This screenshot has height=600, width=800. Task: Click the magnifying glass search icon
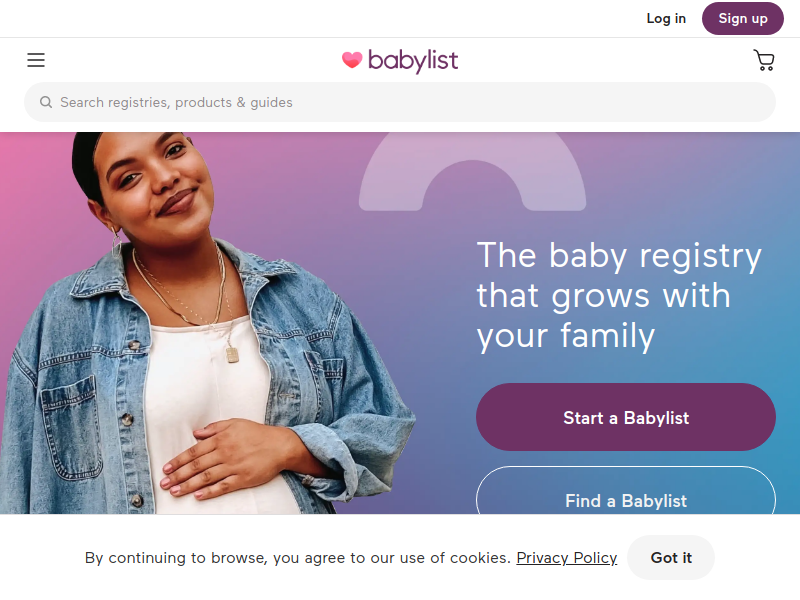pos(46,102)
